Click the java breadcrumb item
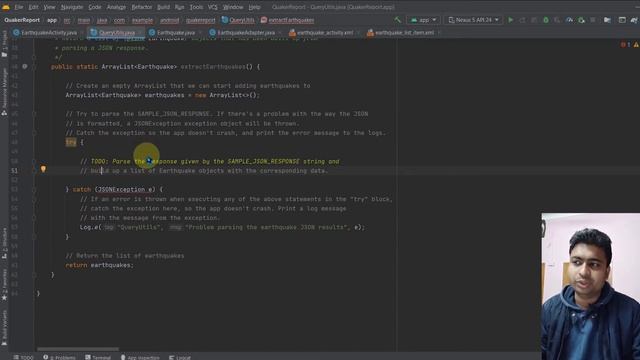Screen dimensions: 640x360 coord(102,20)
